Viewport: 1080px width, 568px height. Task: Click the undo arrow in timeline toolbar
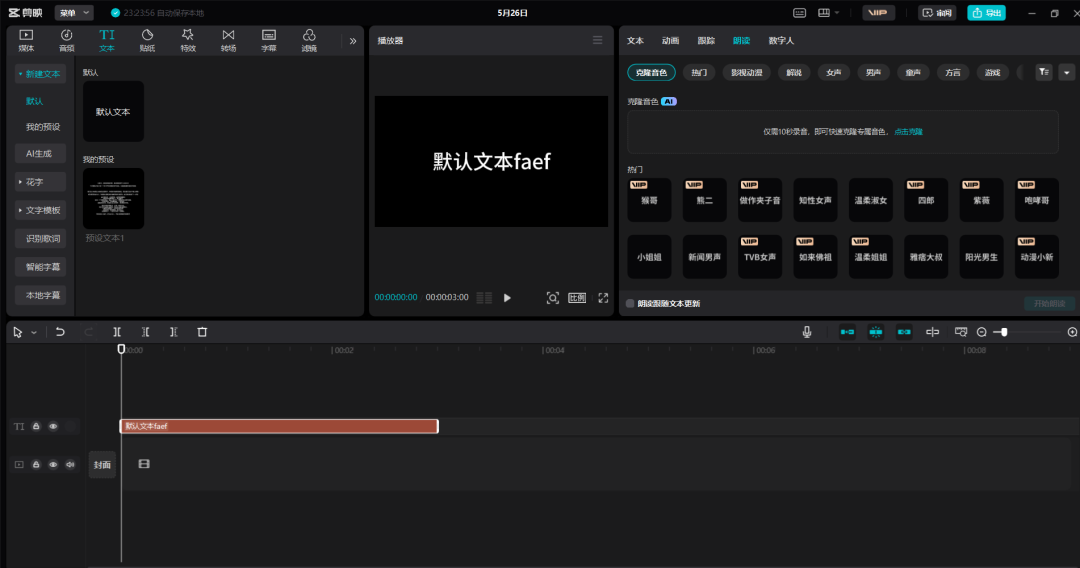(60, 332)
